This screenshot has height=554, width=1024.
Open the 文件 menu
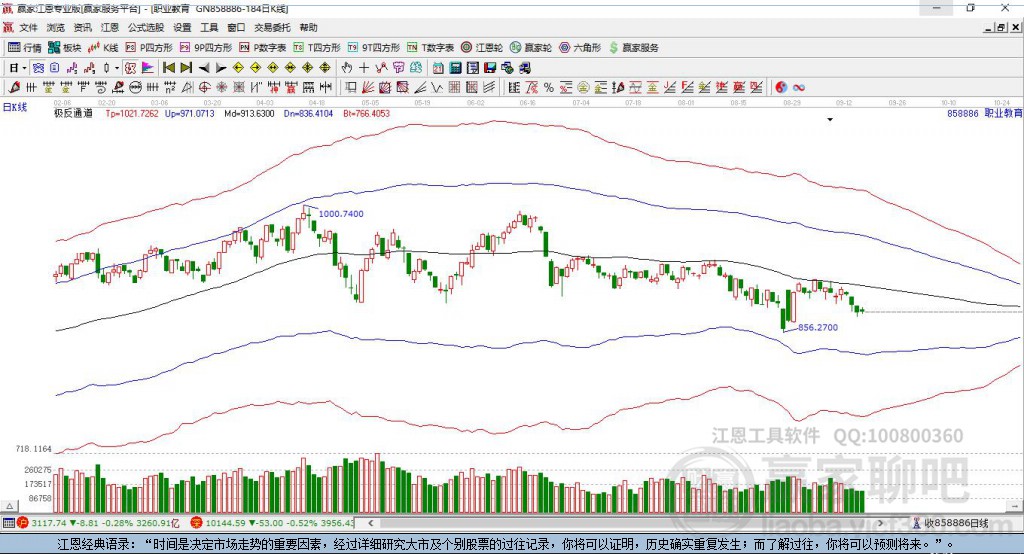click(x=28, y=27)
